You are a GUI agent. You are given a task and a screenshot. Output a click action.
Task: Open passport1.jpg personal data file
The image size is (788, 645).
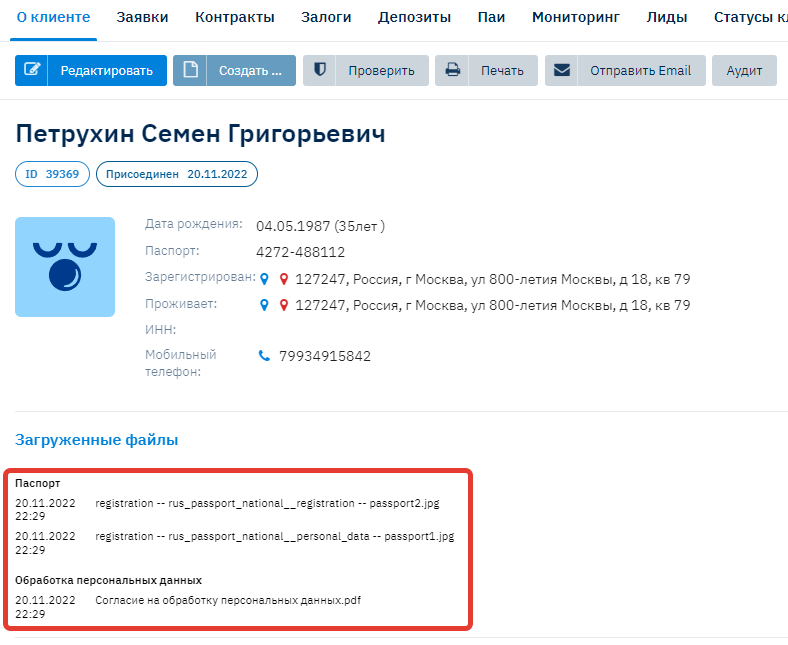274,536
